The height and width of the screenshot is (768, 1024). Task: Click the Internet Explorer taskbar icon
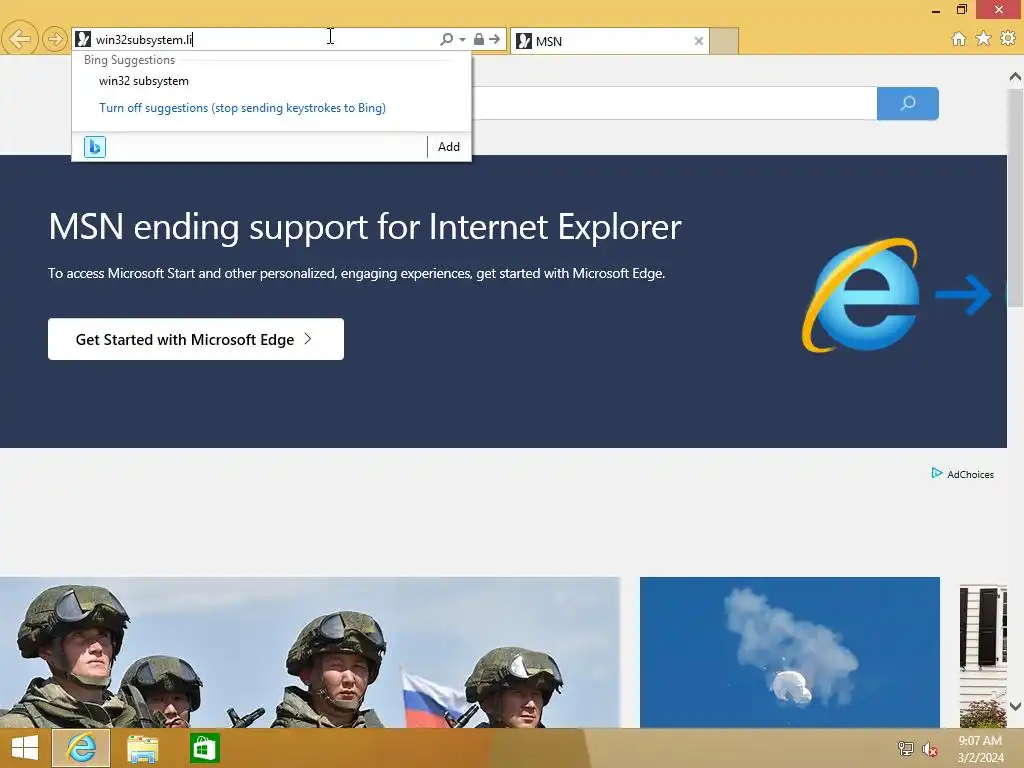[81, 748]
